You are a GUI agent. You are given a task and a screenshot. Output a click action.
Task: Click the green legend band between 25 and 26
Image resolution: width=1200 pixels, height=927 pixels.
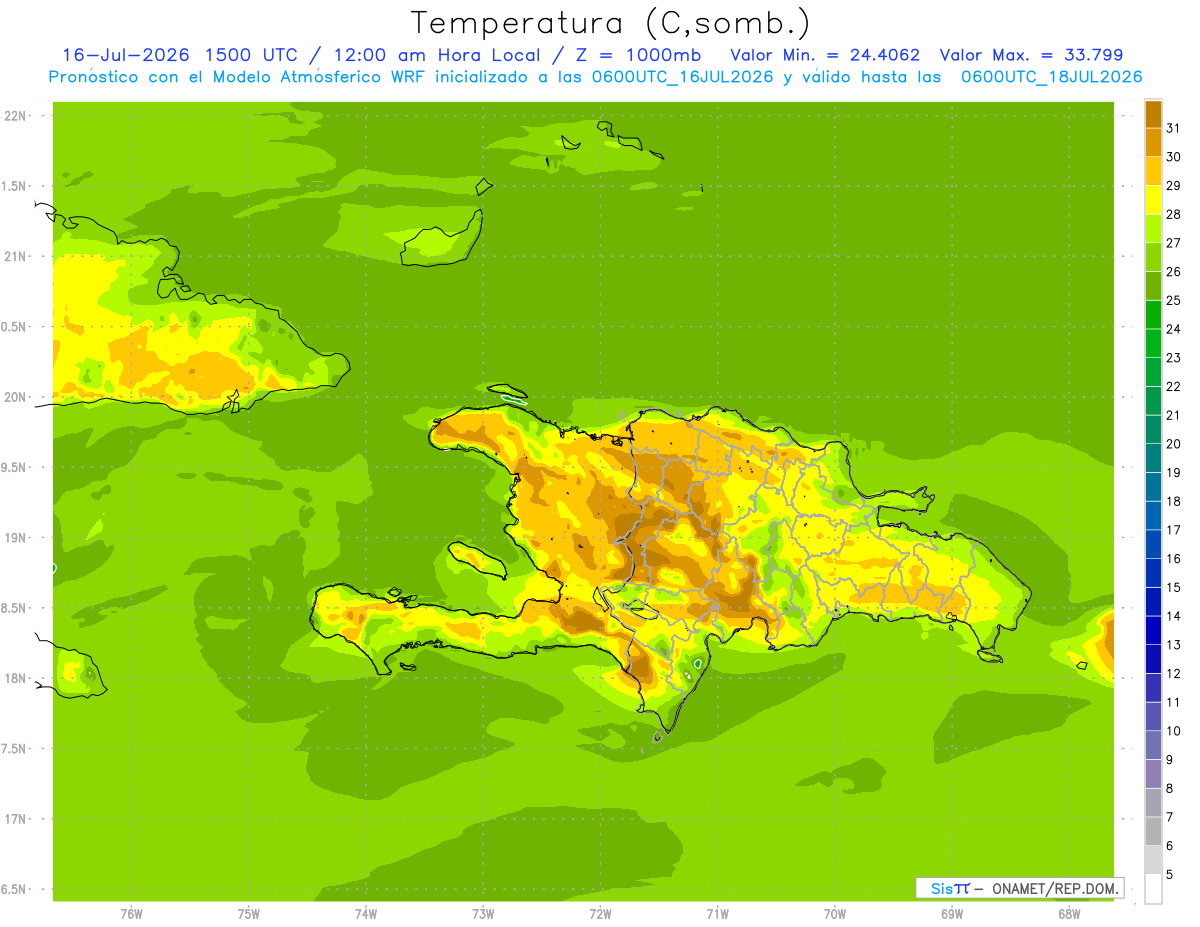coord(1153,286)
